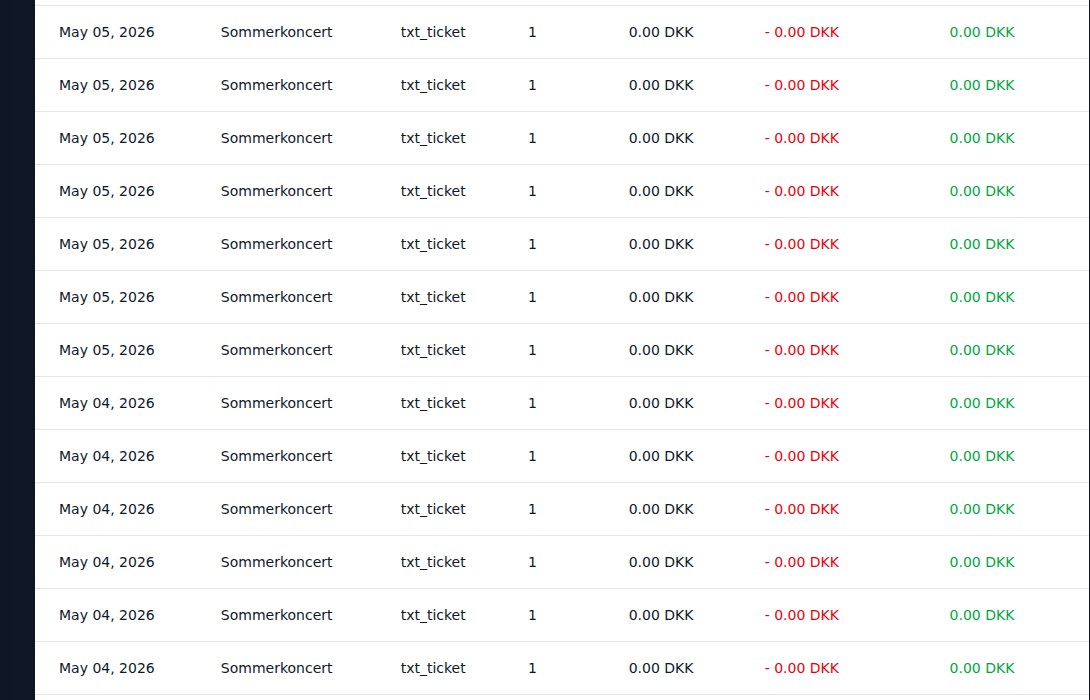This screenshot has width=1090, height=700.
Task: Click the topmost visible May 05, 2026 date
Action: pyautogui.click(x=106, y=33)
